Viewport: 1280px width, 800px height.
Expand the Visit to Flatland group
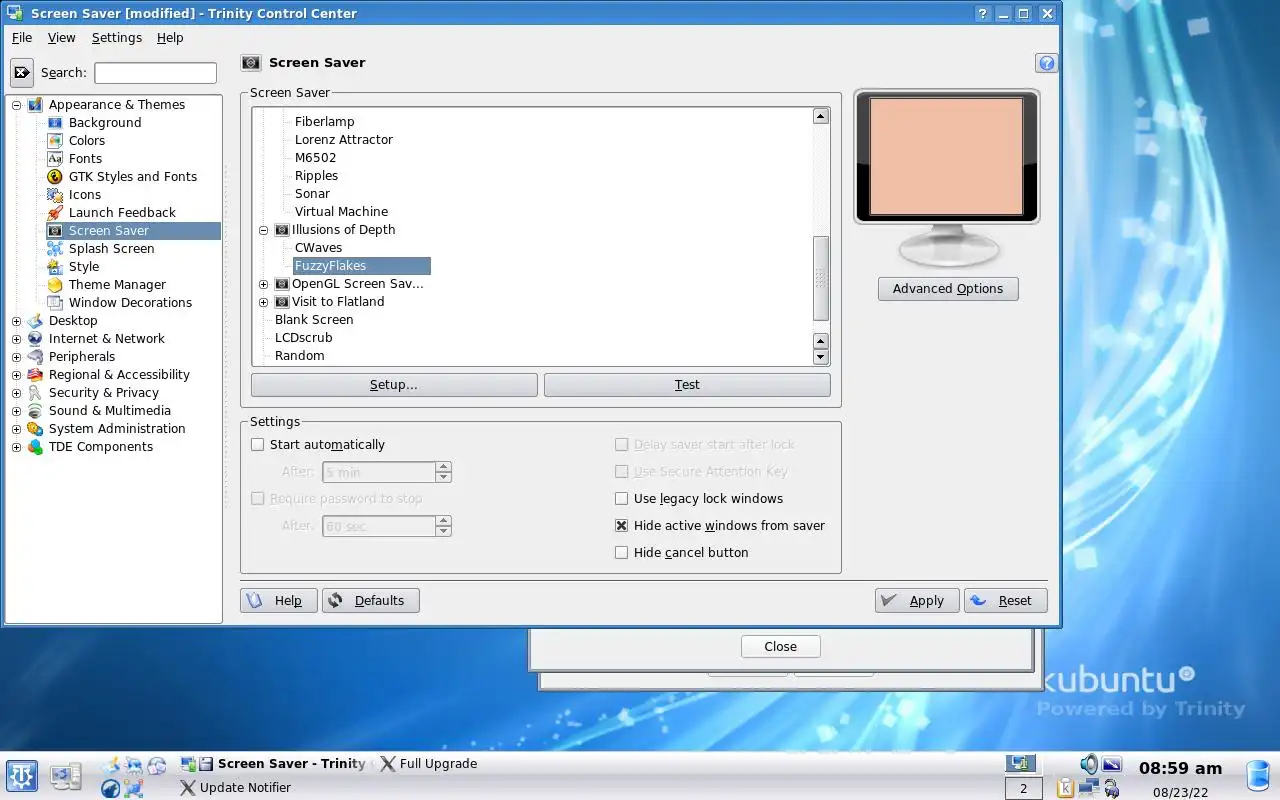pos(264,302)
